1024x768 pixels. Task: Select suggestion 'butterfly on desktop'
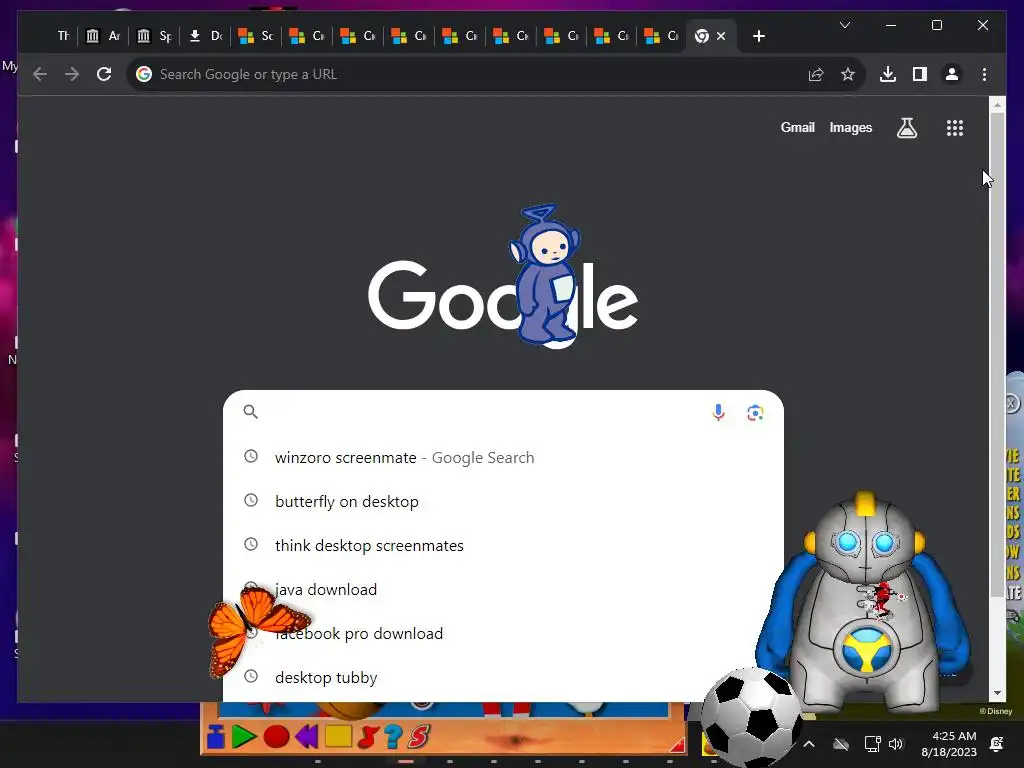click(503, 502)
